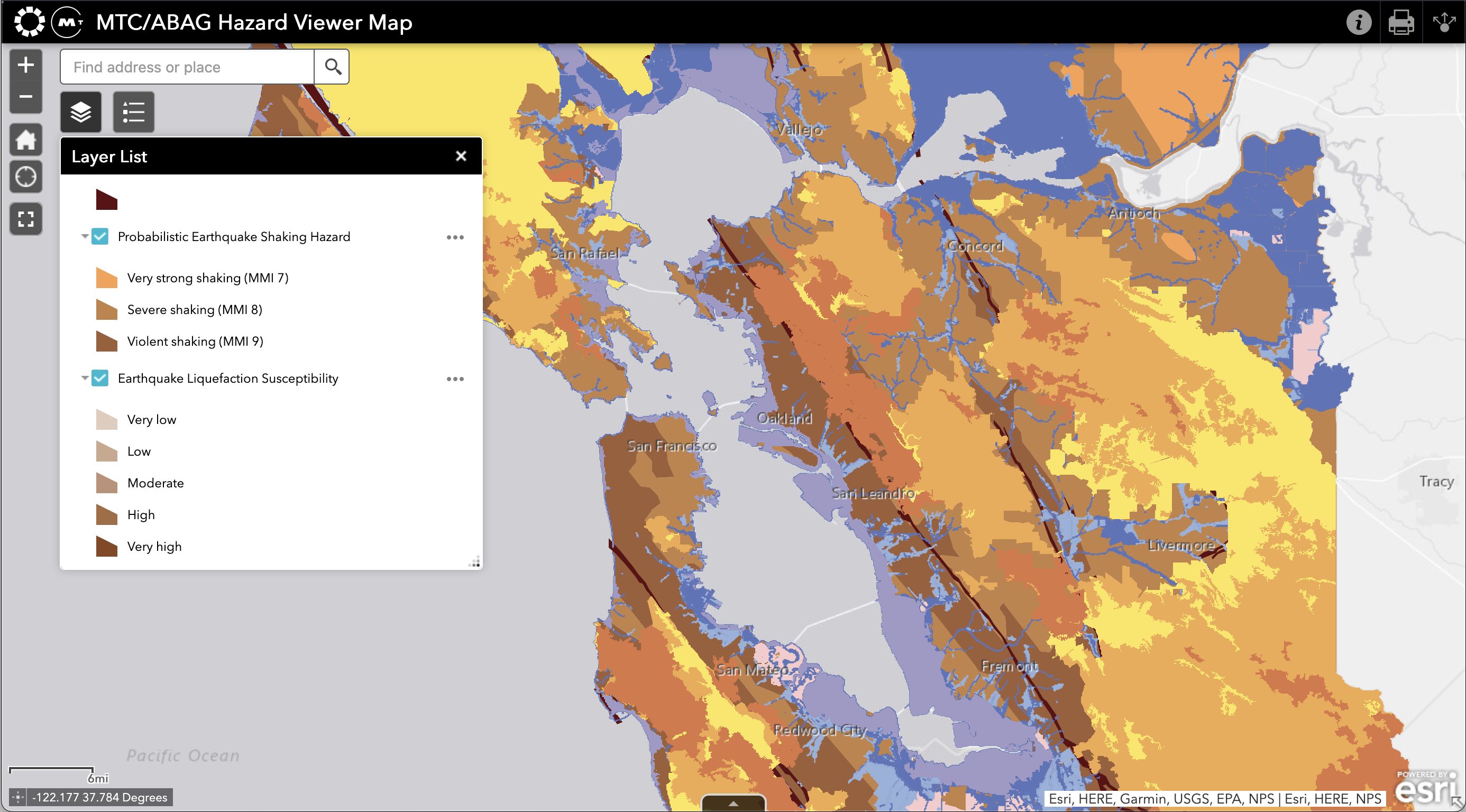Share the Hazard Viewer Map
1466x812 pixels.
coord(1444,22)
